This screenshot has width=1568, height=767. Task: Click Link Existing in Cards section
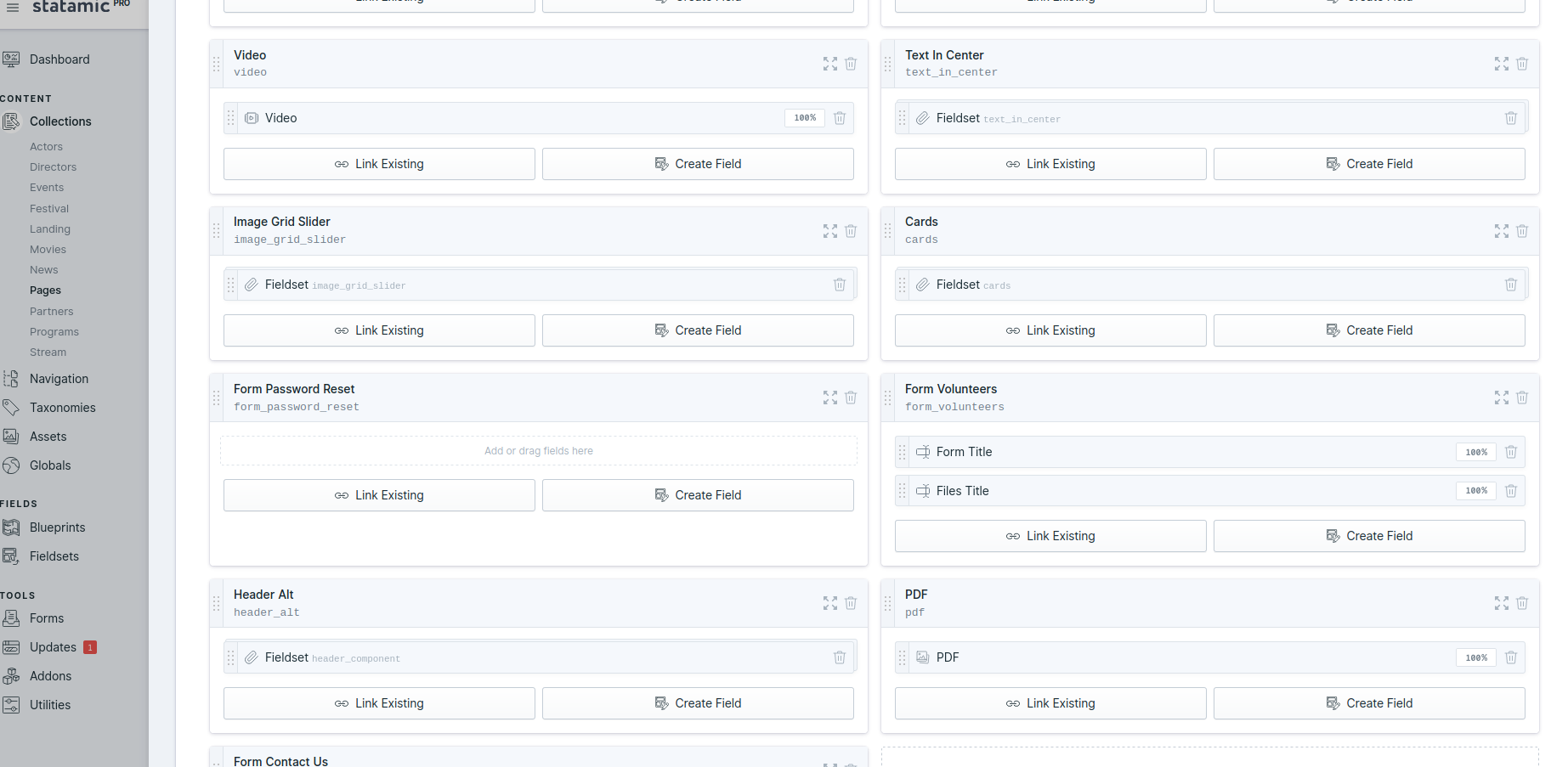tap(1050, 330)
